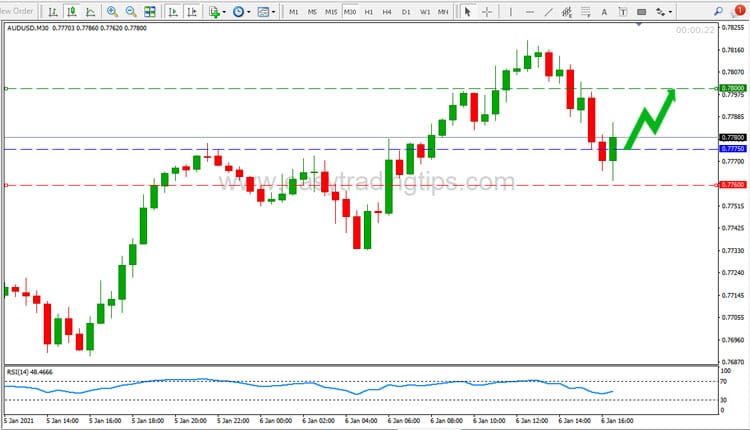Pick the Equidistant Channel tool

point(567,12)
